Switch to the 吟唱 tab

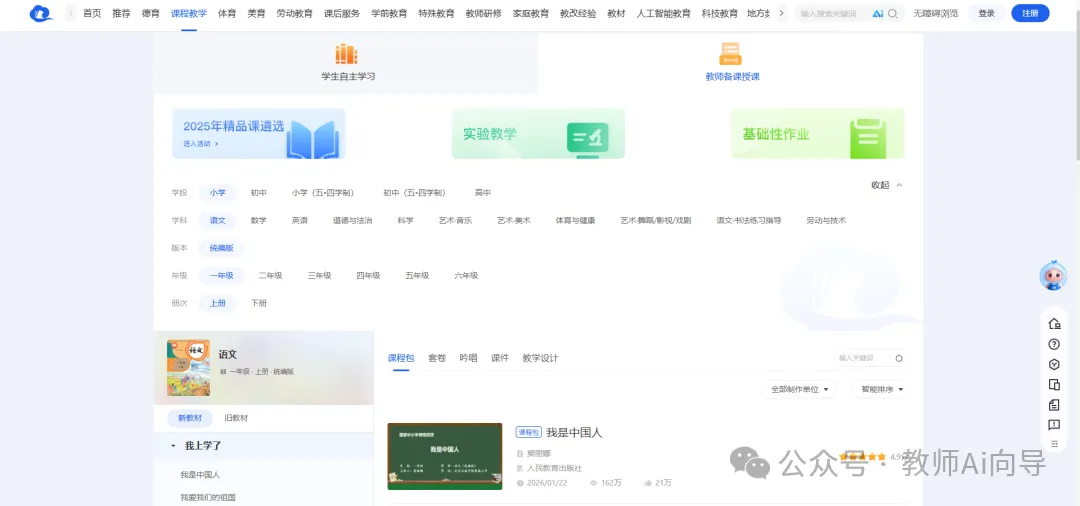coord(468,358)
